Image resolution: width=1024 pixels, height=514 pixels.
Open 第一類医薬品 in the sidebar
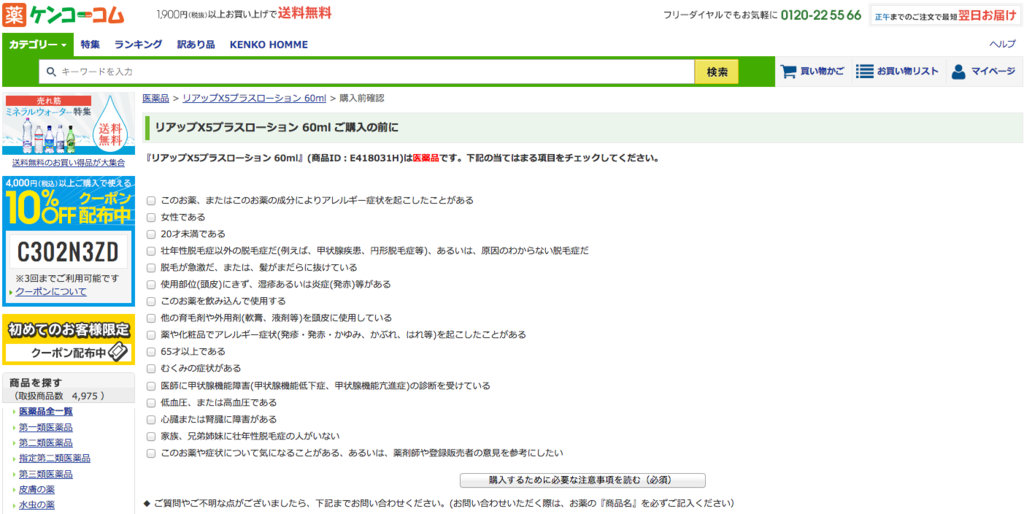(x=46, y=427)
